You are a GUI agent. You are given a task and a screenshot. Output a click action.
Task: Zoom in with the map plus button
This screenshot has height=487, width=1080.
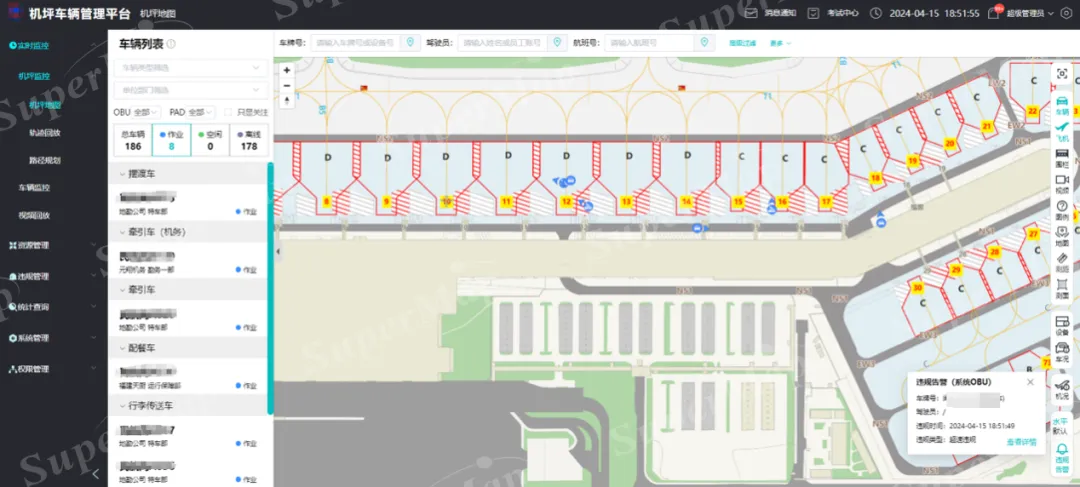point(287,71)
